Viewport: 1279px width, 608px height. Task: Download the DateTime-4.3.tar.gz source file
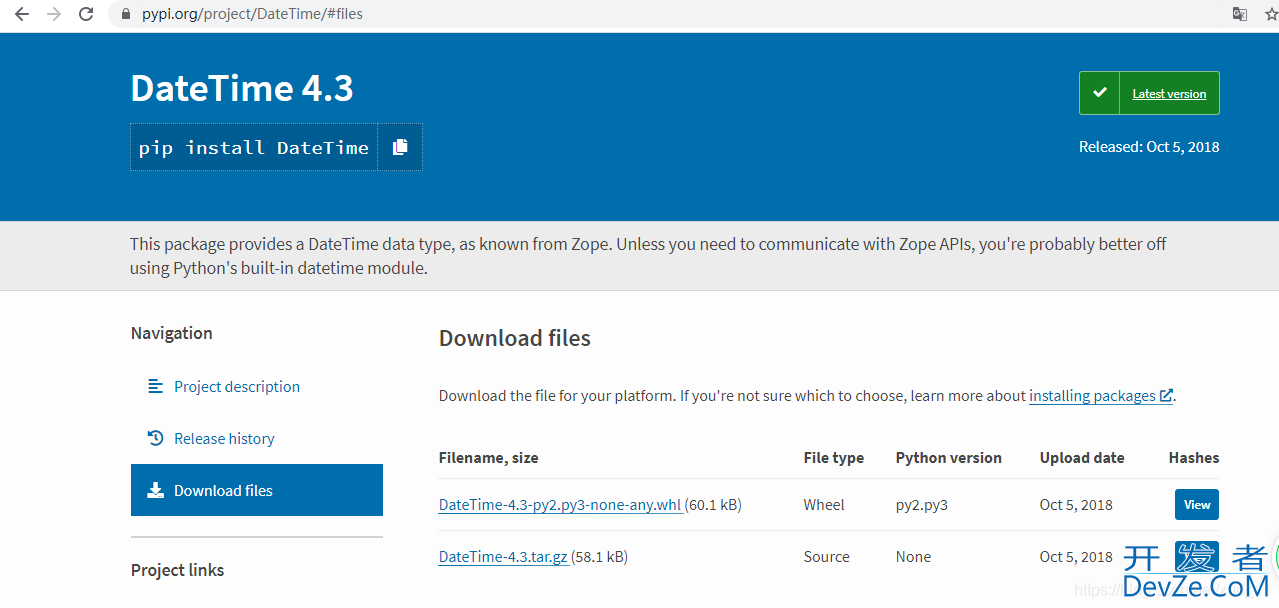[x=503, y=557]
